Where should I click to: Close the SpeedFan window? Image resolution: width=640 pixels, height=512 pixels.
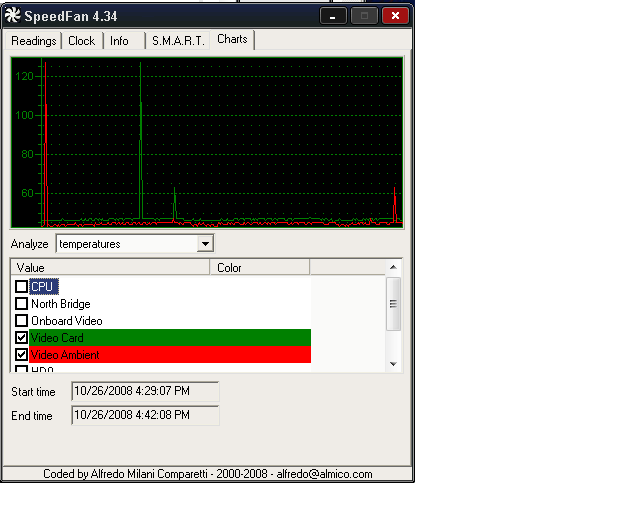(396, 16)
